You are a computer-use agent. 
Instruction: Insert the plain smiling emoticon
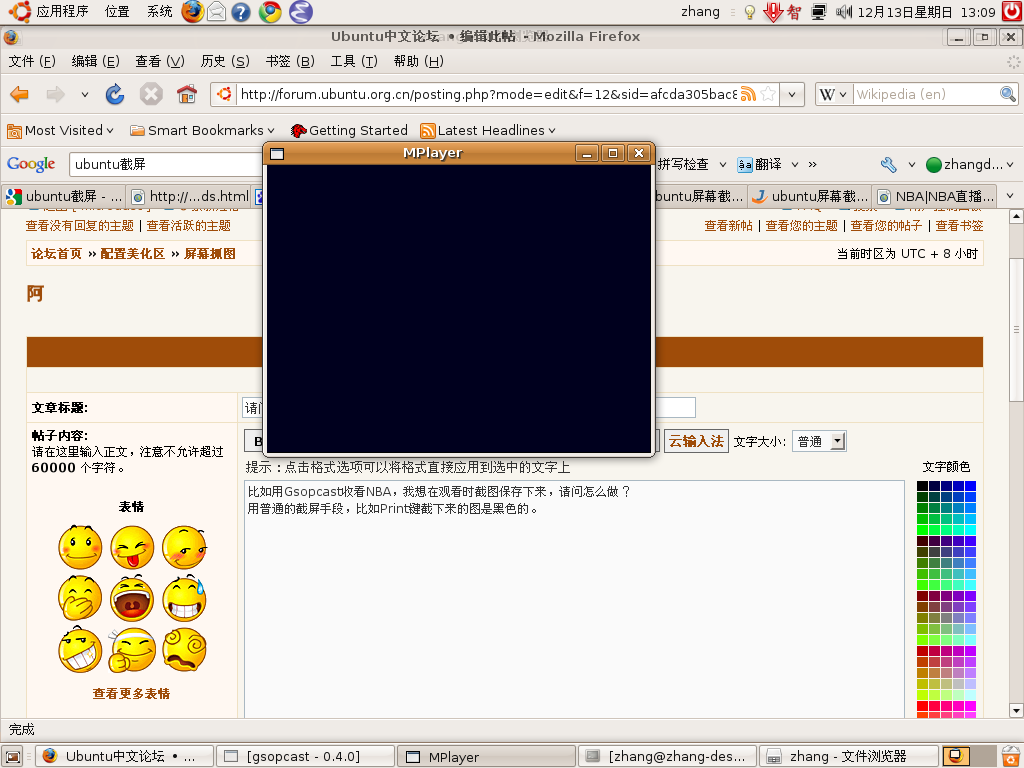(80, 547)
